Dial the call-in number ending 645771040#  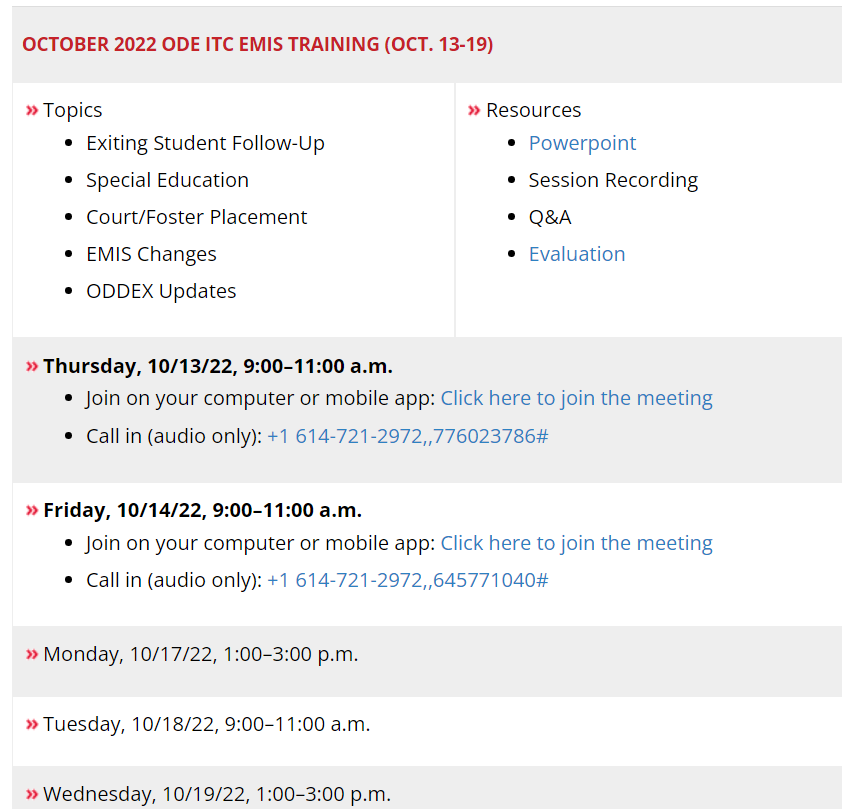point(407,580)
